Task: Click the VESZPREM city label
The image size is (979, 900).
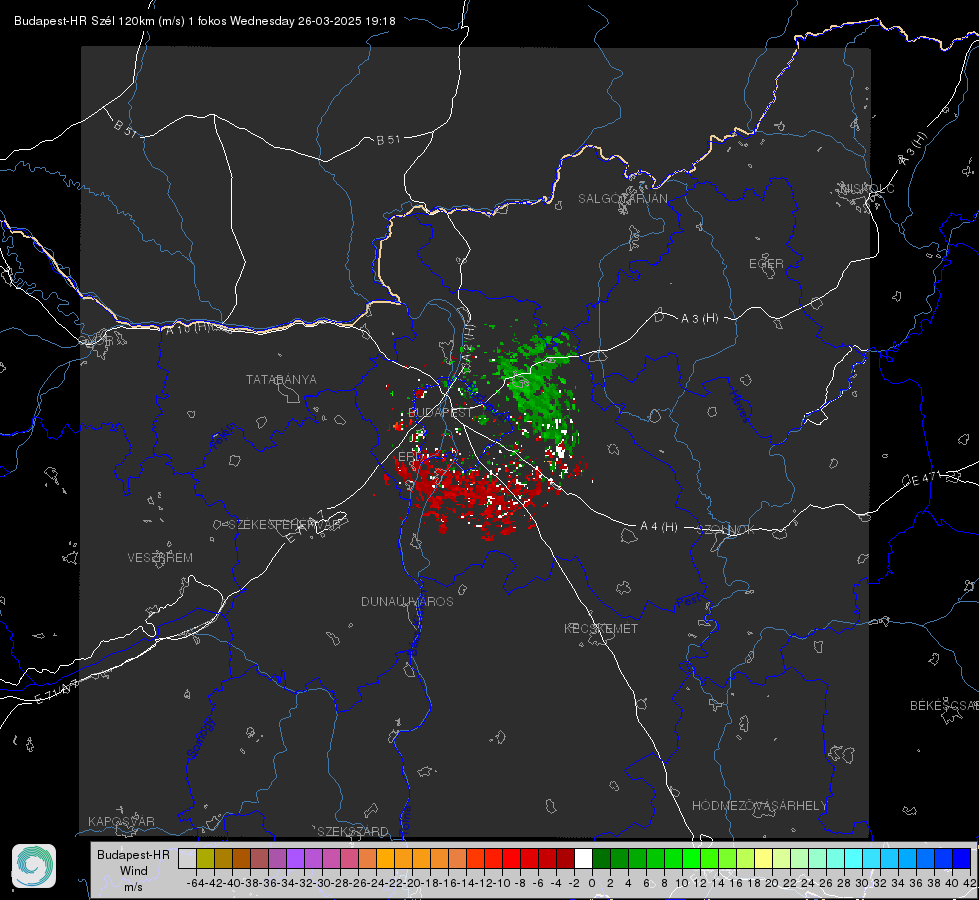Action: pyautogui.click(x=160, y=558)
